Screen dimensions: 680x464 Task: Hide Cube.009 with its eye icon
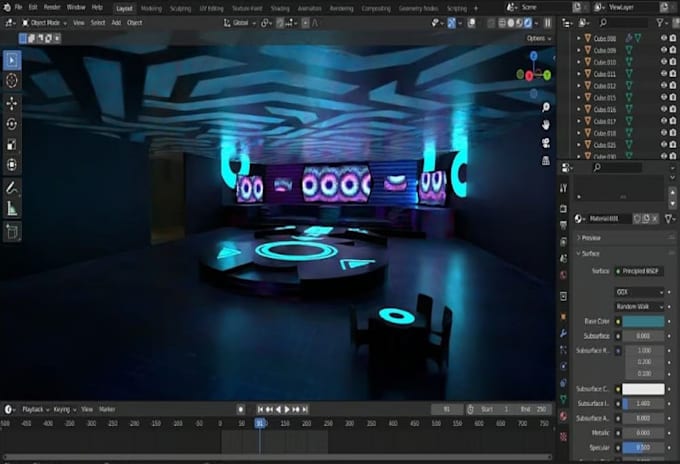(663, 50)
